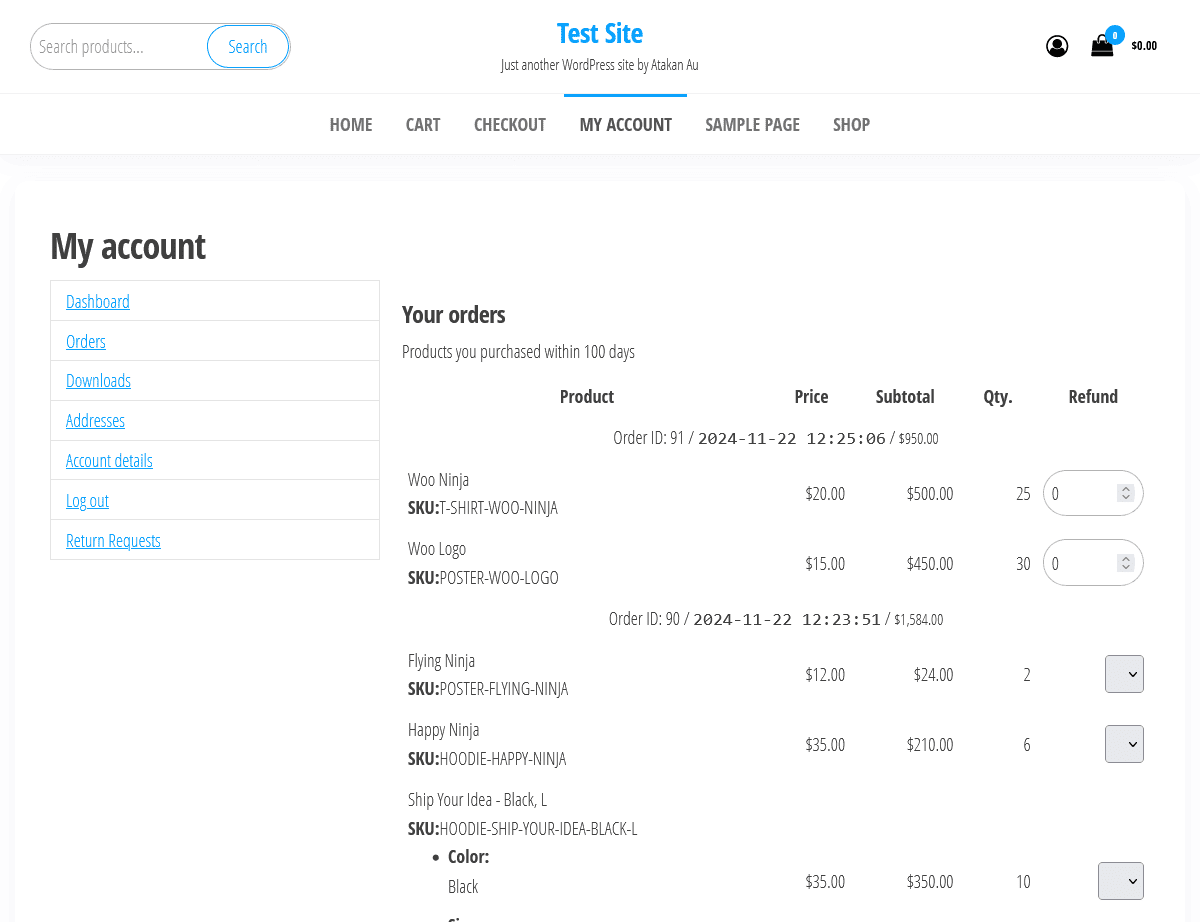
Task: Open the CHECKOUT menu item
Action: point(510,125)
